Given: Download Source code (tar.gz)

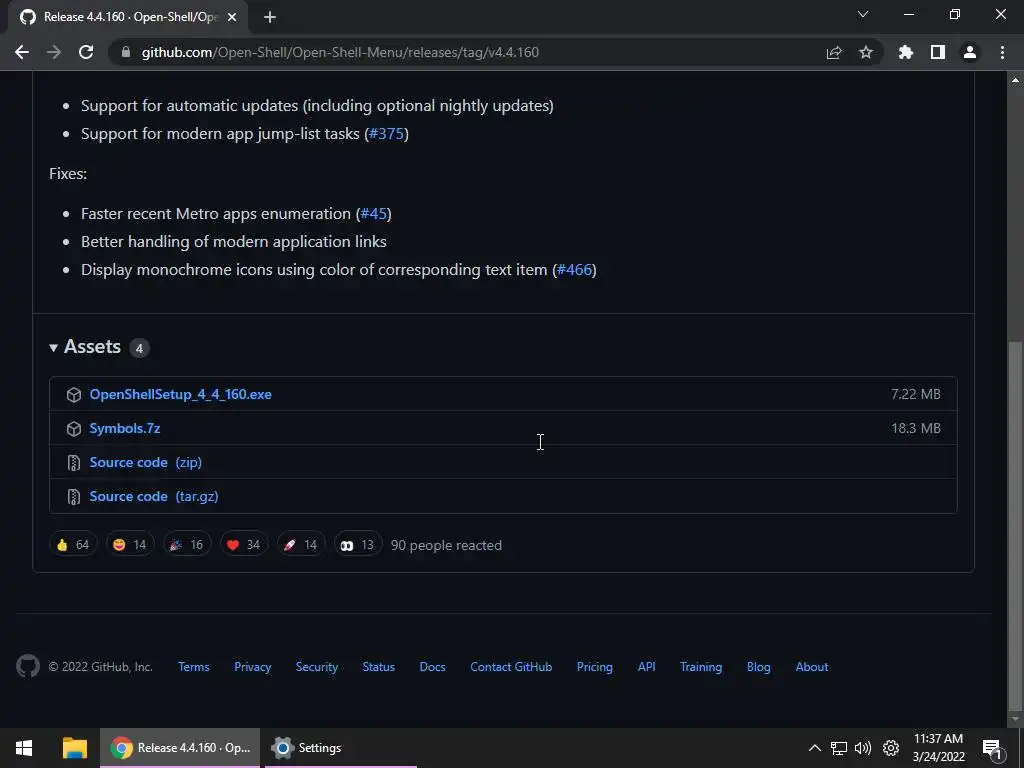Looking at the screenshot, I should [154, 496].
